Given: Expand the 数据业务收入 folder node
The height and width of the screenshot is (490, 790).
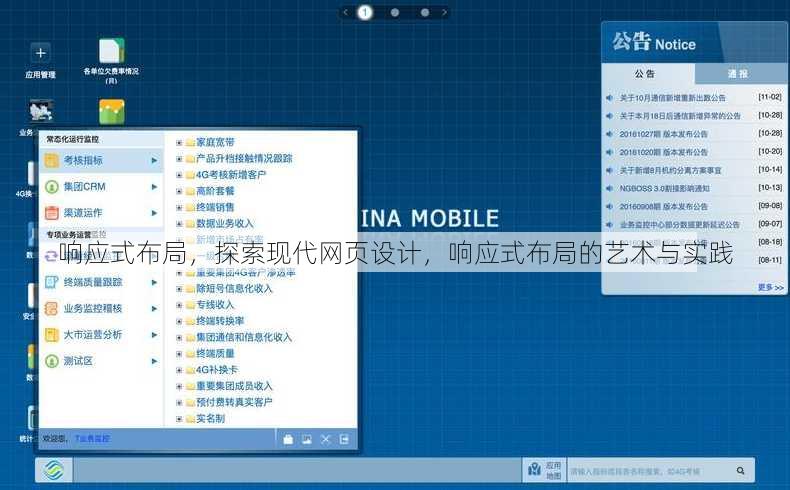Looking at the screenshot, I should [179, 224].
